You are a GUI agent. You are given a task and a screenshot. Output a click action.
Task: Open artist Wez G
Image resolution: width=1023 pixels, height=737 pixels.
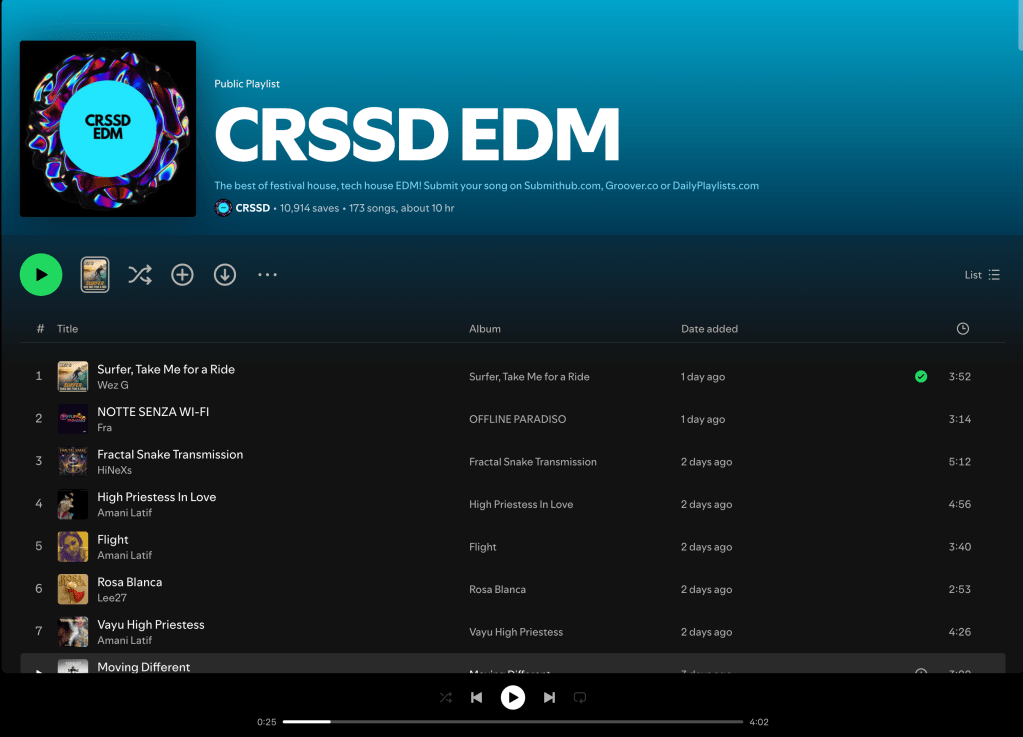[x=113, y=385]
